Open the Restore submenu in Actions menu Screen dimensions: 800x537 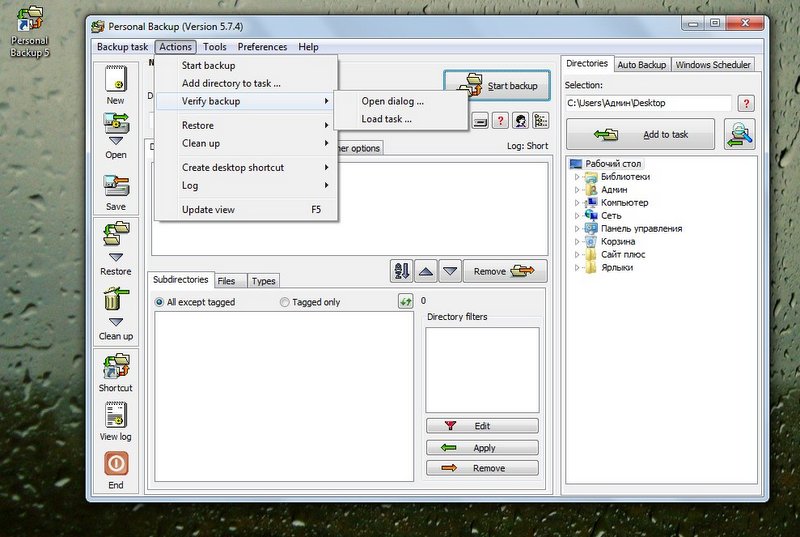(x=246, y=125)
